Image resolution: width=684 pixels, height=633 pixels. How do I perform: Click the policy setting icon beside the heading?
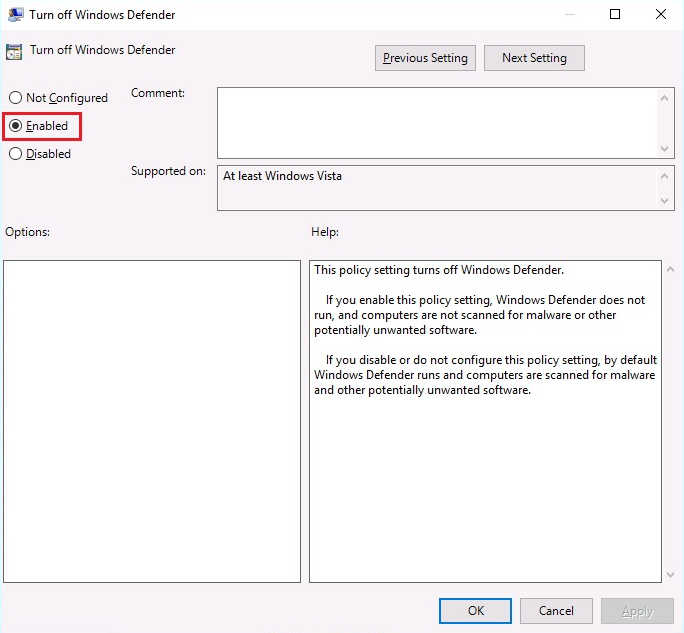coord(14,52)
